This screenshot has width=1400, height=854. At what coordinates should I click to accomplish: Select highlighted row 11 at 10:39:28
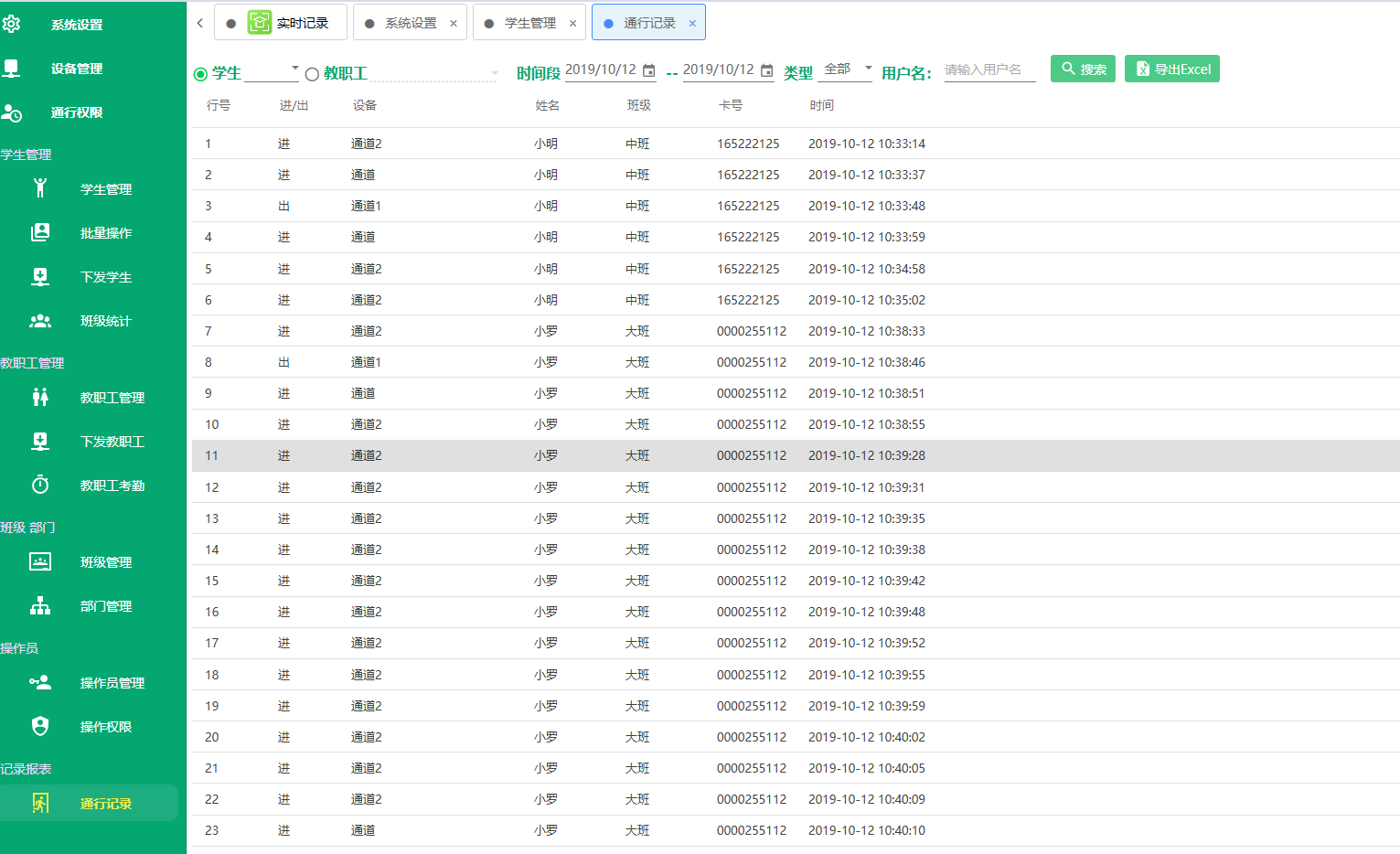click(x=796, y=455)
